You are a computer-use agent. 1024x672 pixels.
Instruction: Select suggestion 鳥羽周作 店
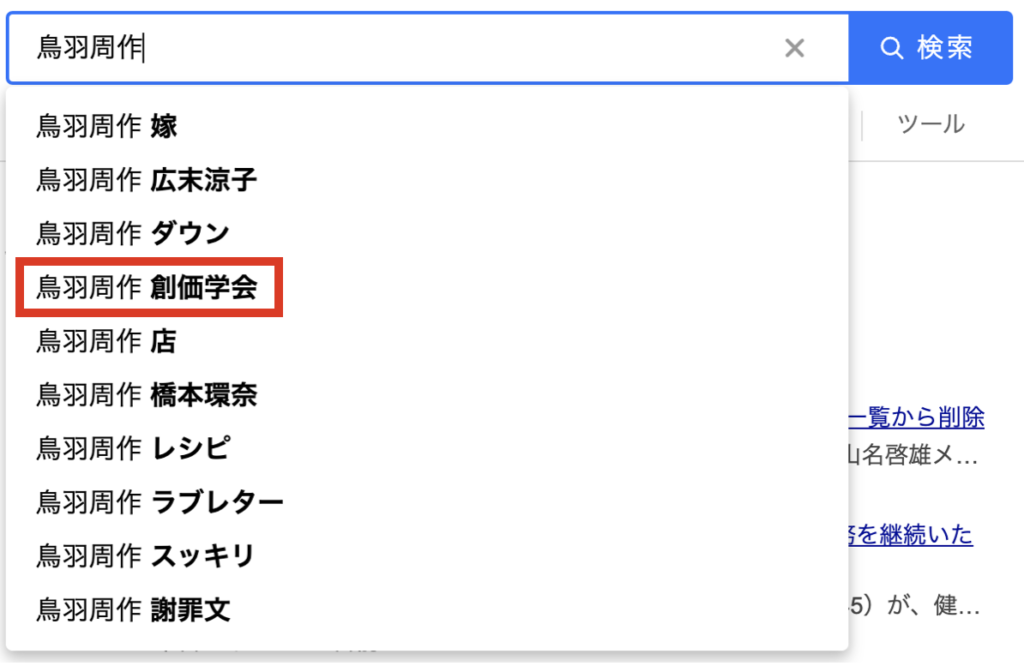(x=428, y=341)
